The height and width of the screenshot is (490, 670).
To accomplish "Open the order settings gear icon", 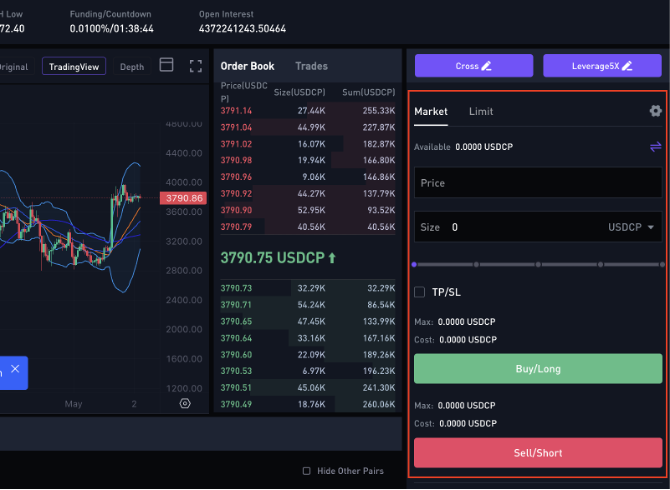I will tap(655, 111).
